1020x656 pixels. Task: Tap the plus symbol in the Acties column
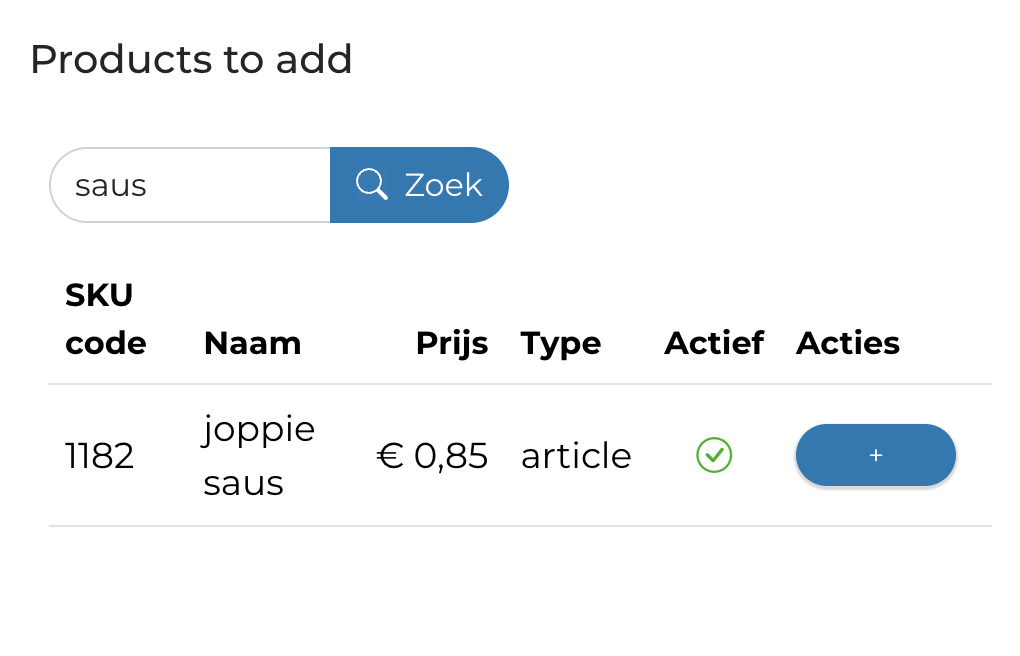875,455
